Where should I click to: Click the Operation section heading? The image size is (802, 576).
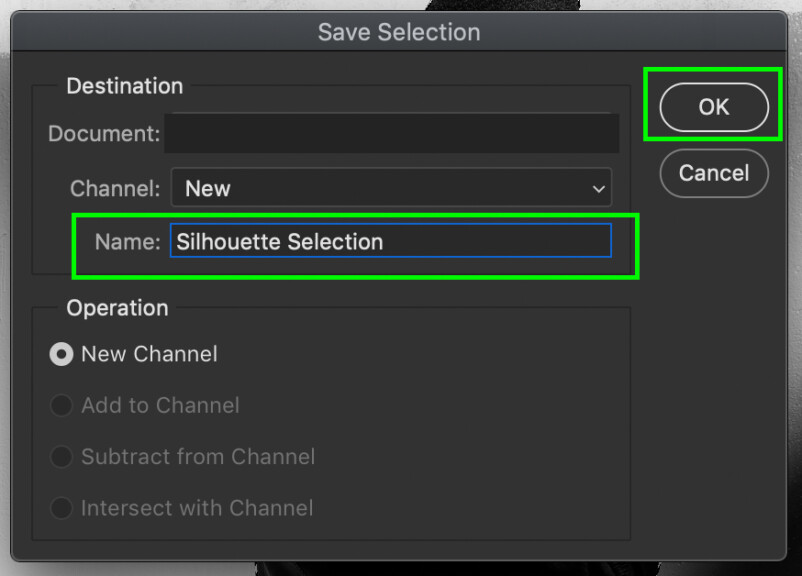pos(117,308)
